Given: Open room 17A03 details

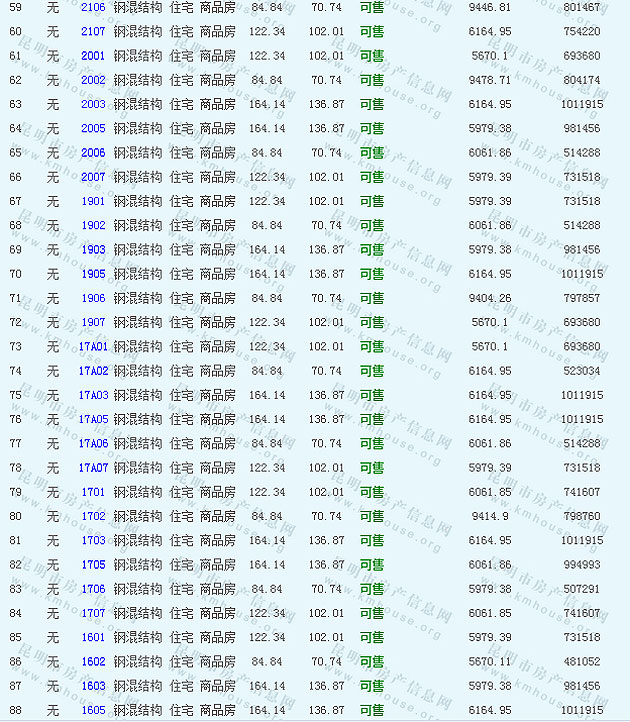Looking at the screenshot, I should tap(93, 395).
